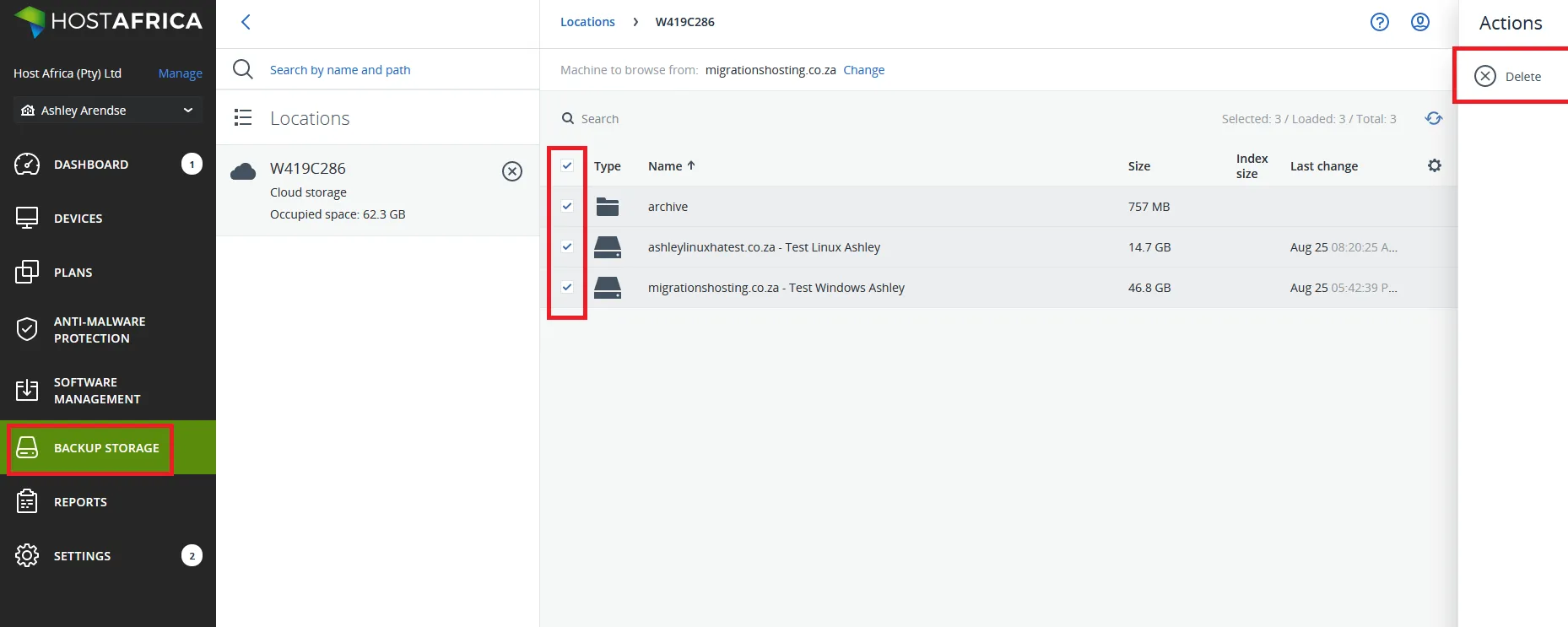This screenshot has height=627, width=1568.
Task: Uncheck the ashleylinuxhatest.co.za row checkbox
Action: point(567,246)
